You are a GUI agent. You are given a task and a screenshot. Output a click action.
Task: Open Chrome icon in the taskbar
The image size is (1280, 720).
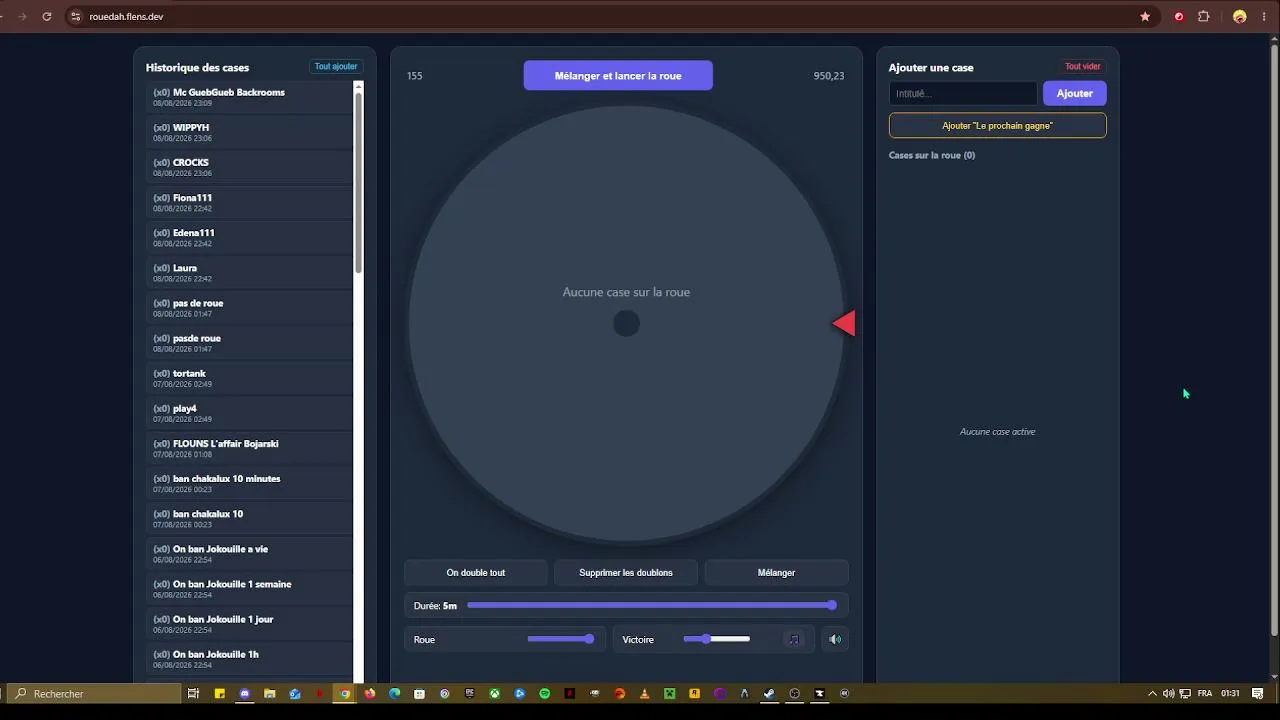pos(345,693)
